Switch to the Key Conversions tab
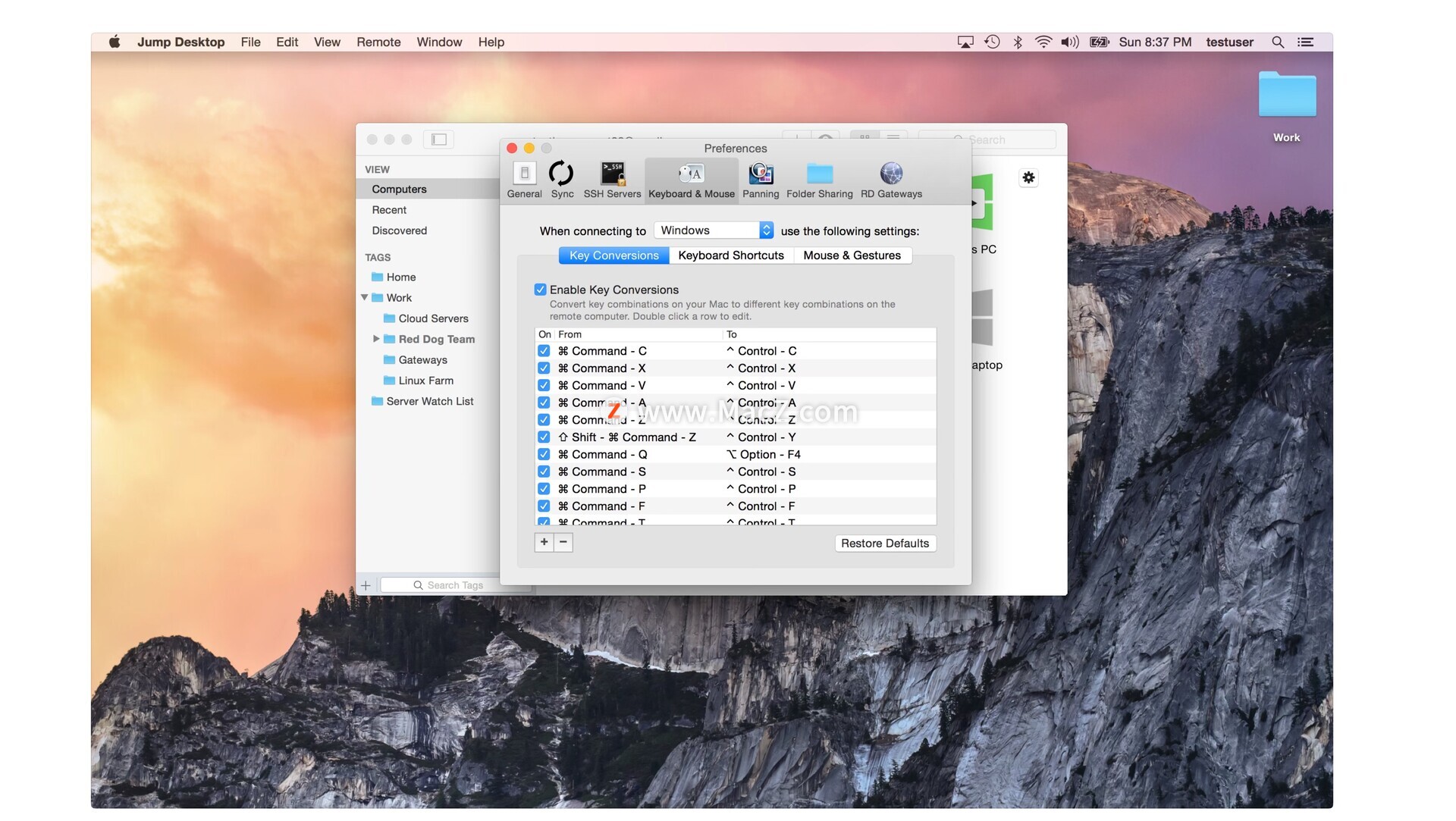The width and height of the screenshot is (1456, 821). coord(614,255)
